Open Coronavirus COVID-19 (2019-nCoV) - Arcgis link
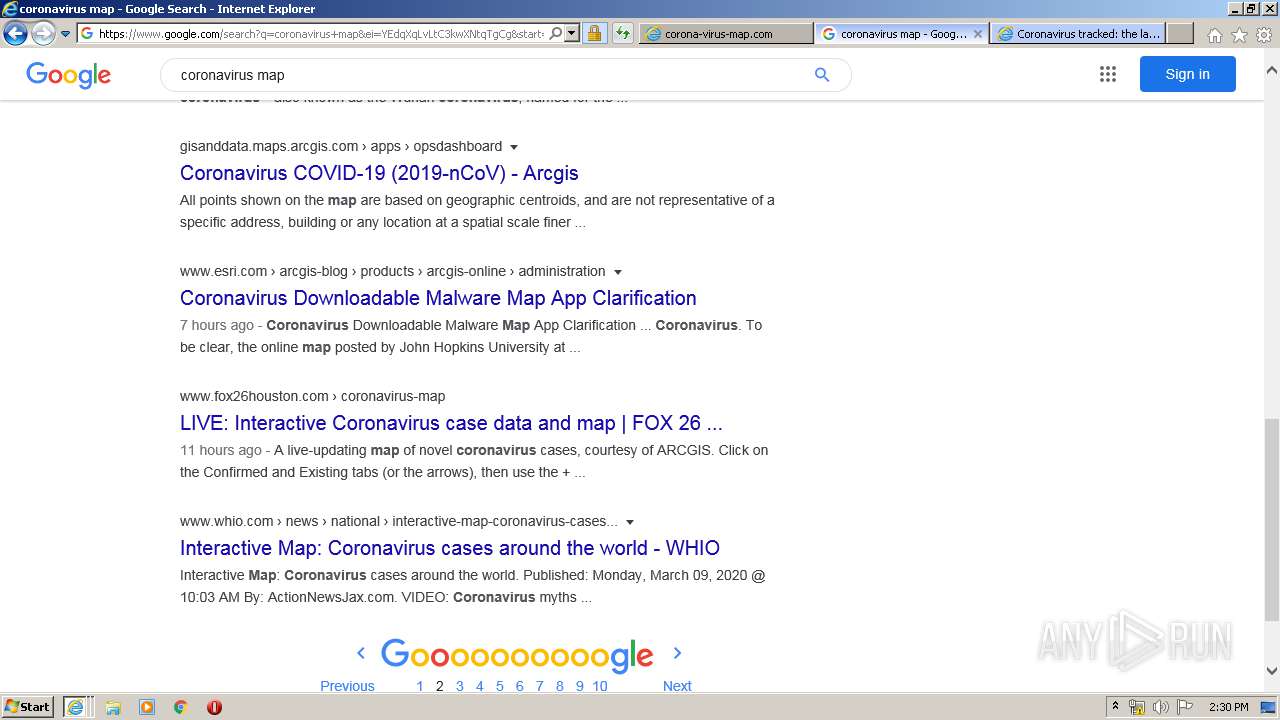The image size is (1280, 720). pos(379,173)
